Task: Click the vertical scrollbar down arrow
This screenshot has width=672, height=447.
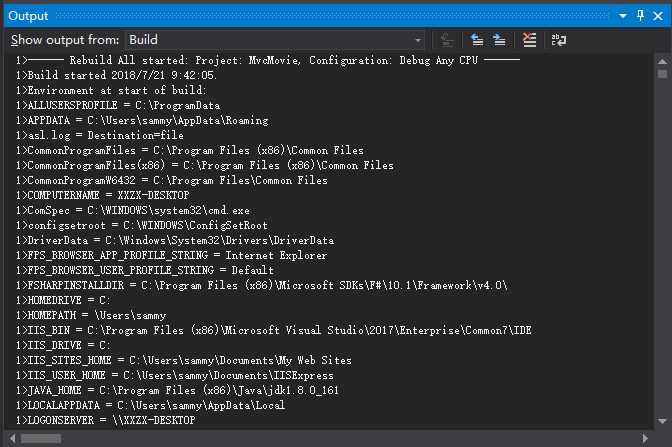Action: (662, 421)
